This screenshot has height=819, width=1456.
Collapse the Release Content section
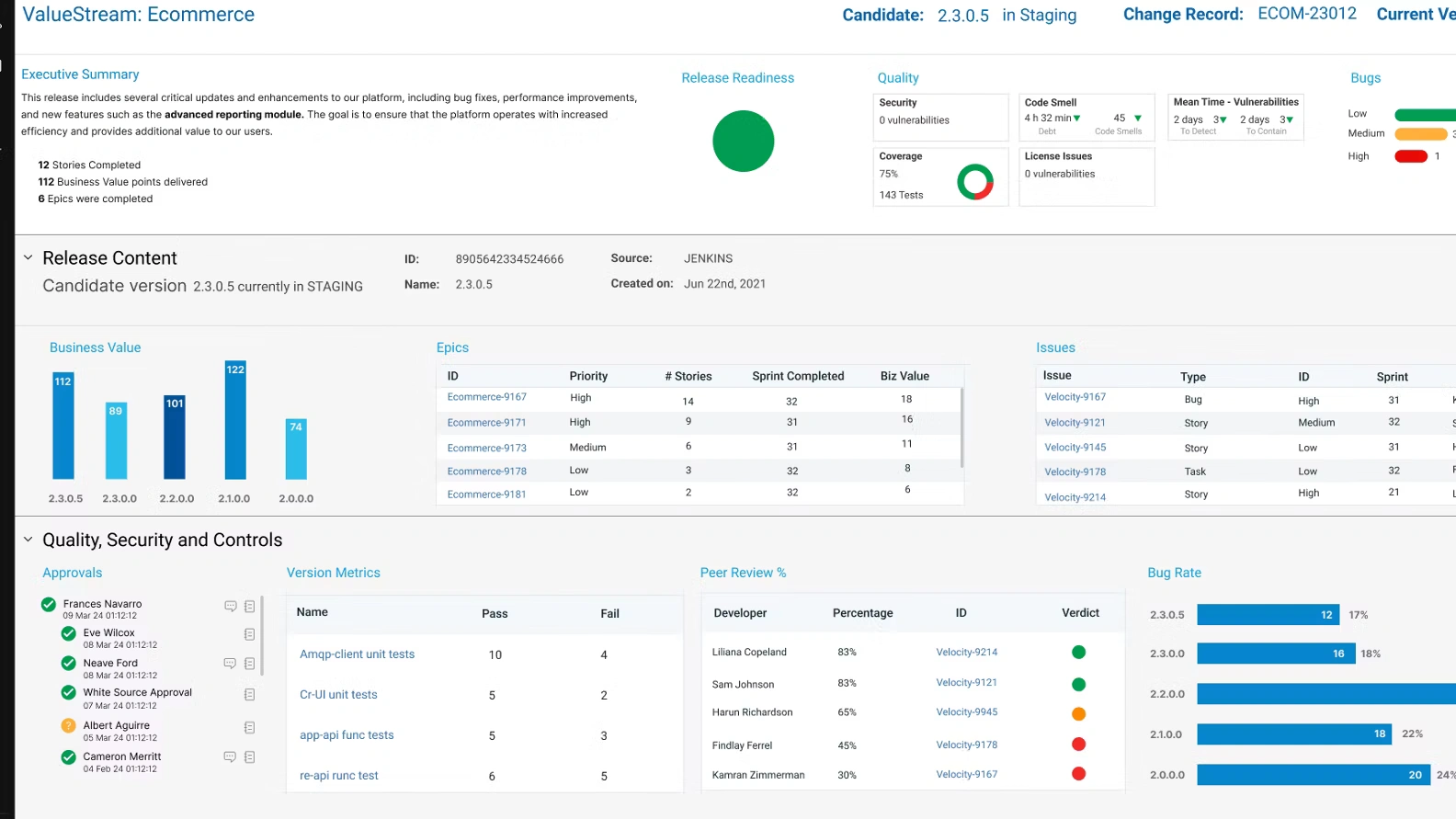28,258
